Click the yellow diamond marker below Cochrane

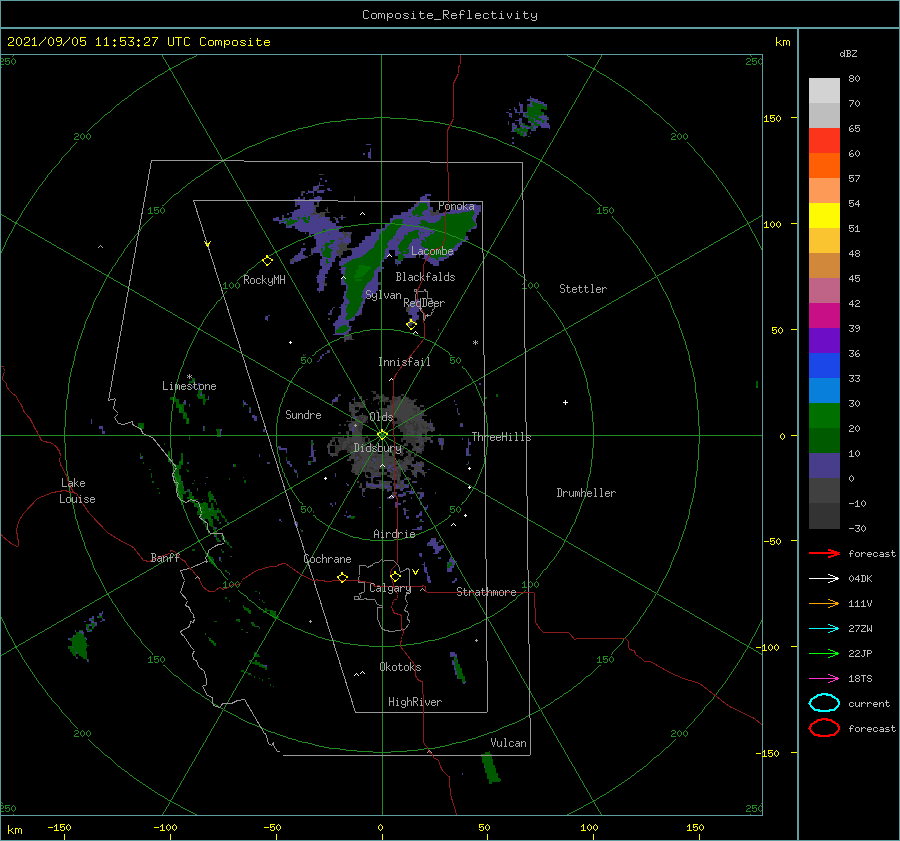pyautogui.click(x=342, y=577)
